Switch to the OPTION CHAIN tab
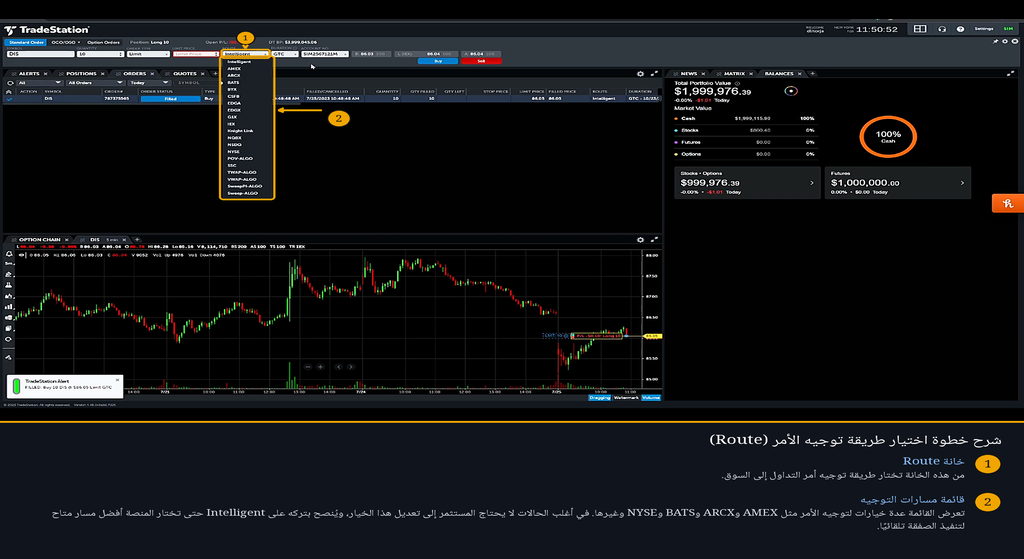 (x=39, y=240)
